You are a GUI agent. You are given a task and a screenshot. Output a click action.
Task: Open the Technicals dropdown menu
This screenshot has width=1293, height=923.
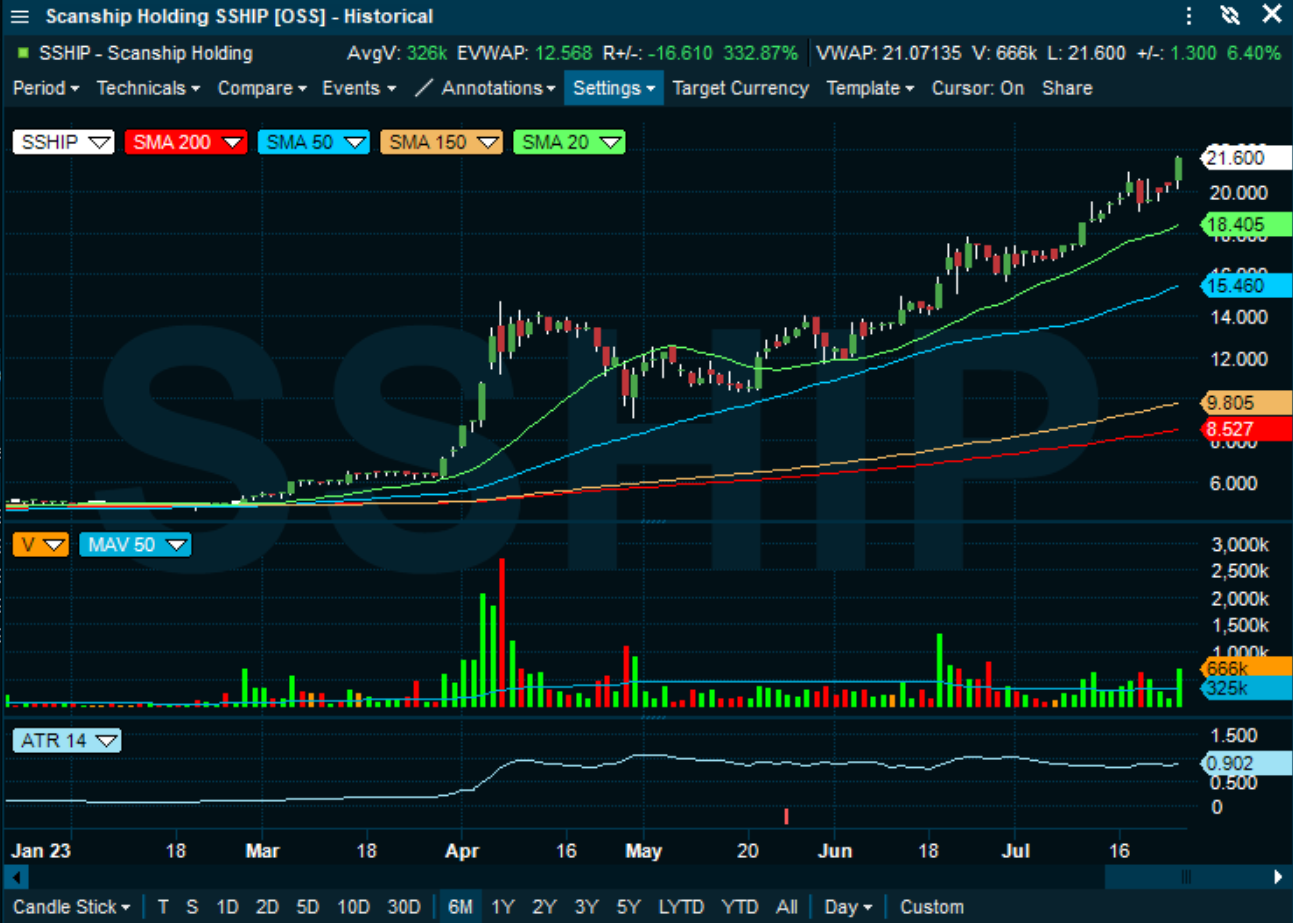(x=148, y=88)
